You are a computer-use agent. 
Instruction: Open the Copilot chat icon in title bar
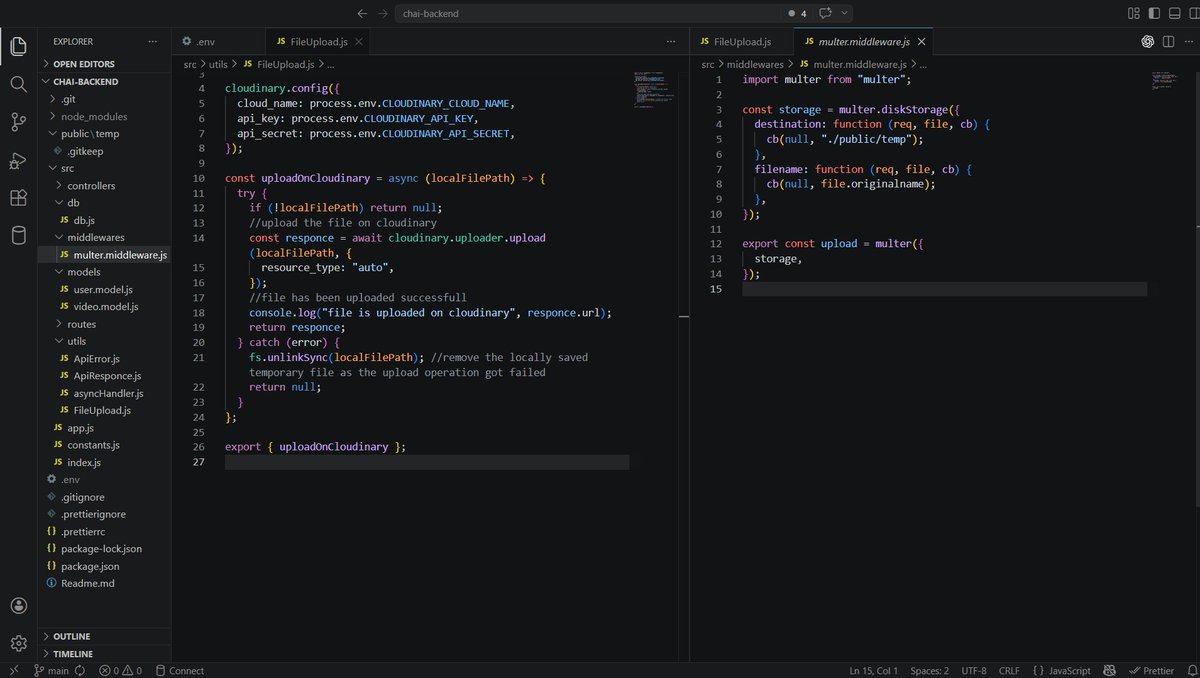click(825, 13)
